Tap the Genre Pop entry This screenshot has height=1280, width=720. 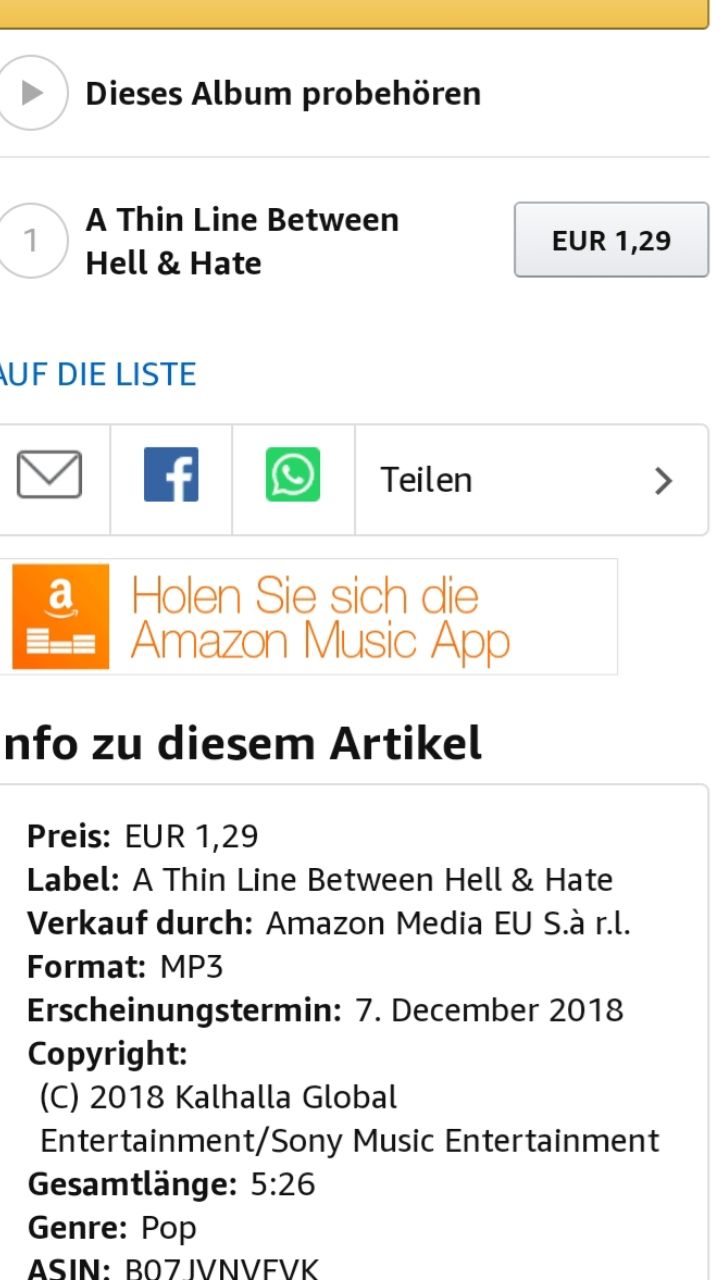[x=112, y=1228]
